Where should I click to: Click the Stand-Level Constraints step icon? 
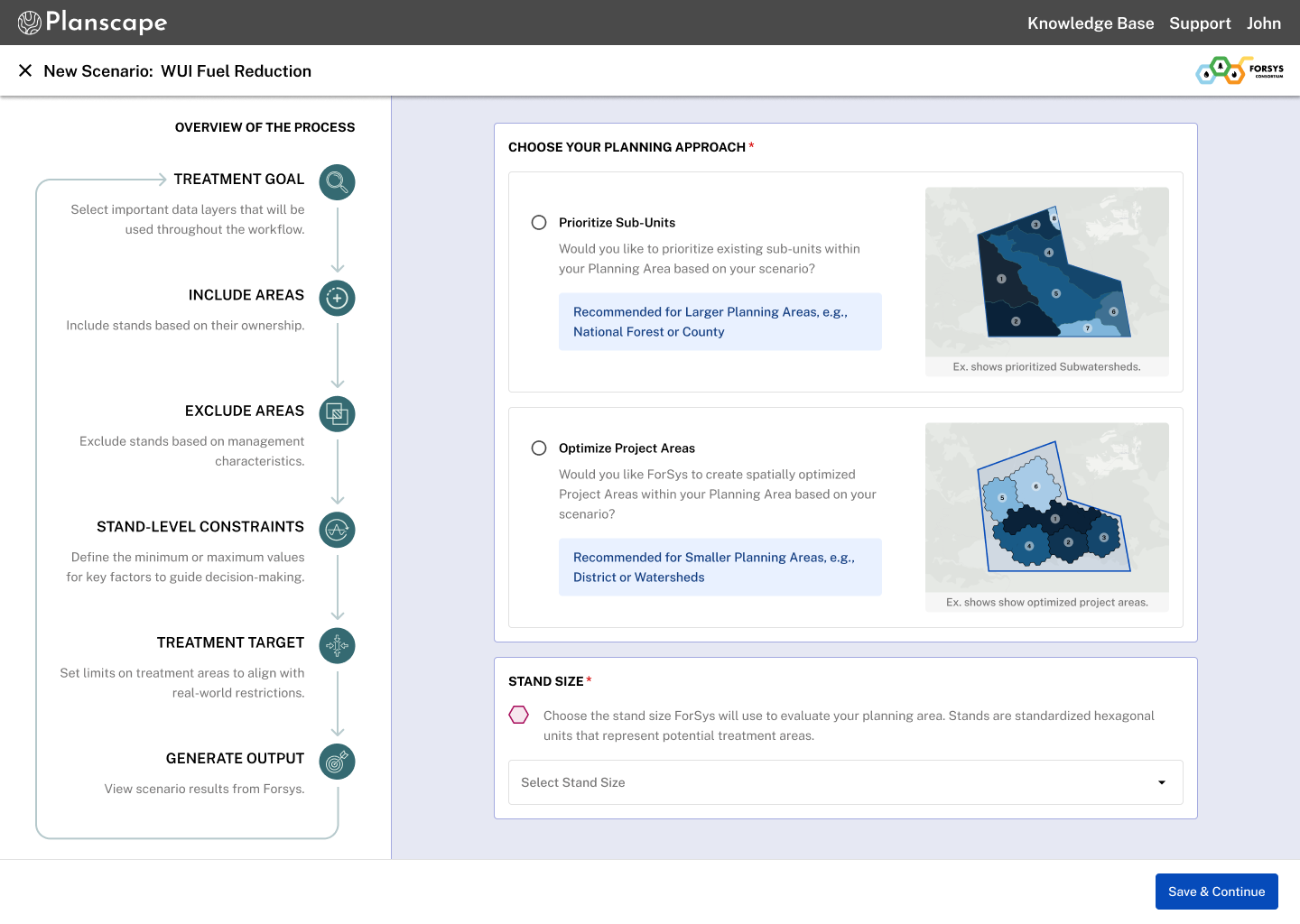pos(337,530)
